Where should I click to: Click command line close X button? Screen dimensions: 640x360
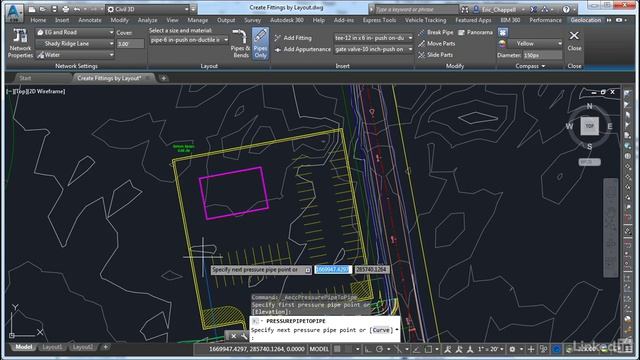pos(233,336)
